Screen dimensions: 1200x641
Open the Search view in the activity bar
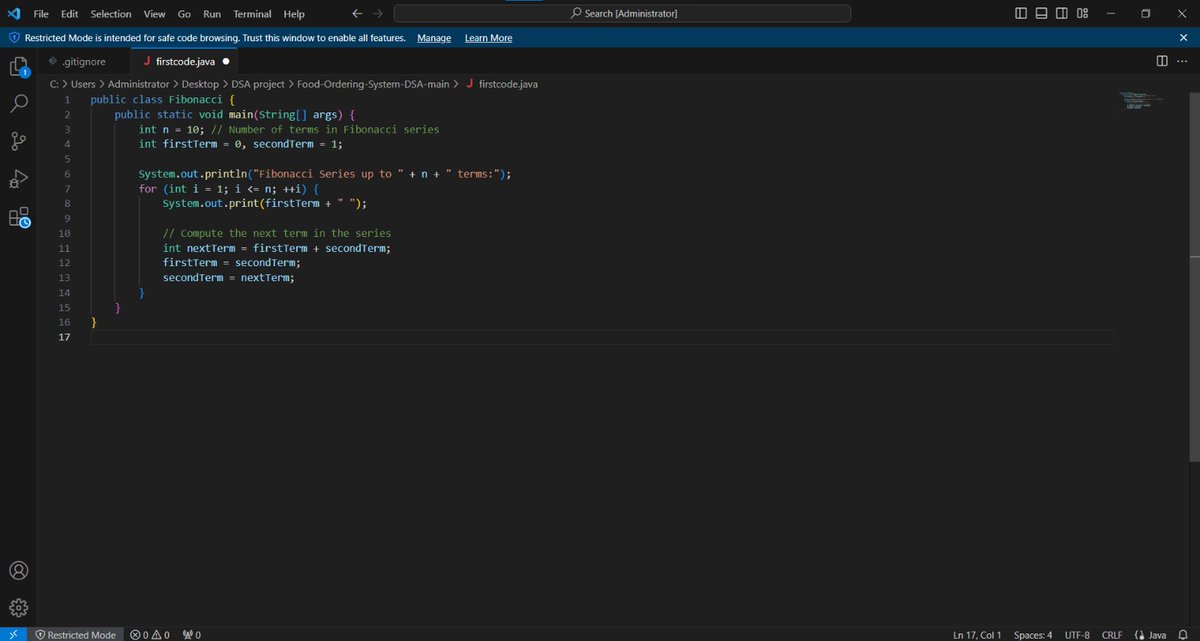pos(19,103)
